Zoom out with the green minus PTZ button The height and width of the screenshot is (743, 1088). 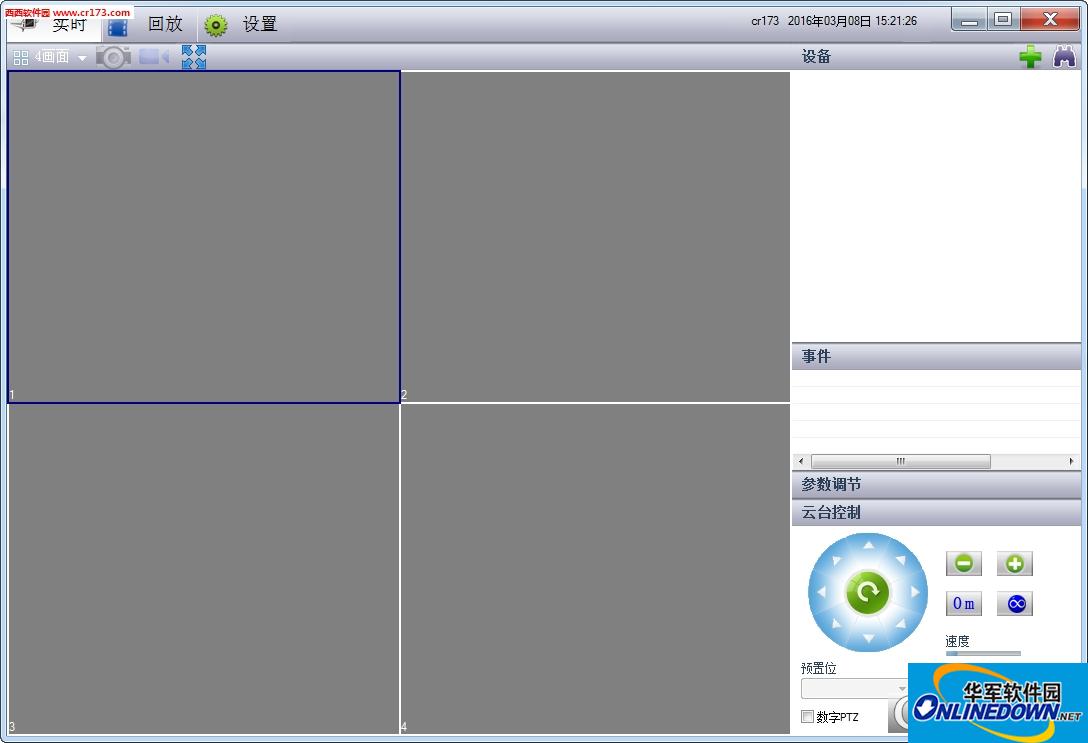point(963,563)
